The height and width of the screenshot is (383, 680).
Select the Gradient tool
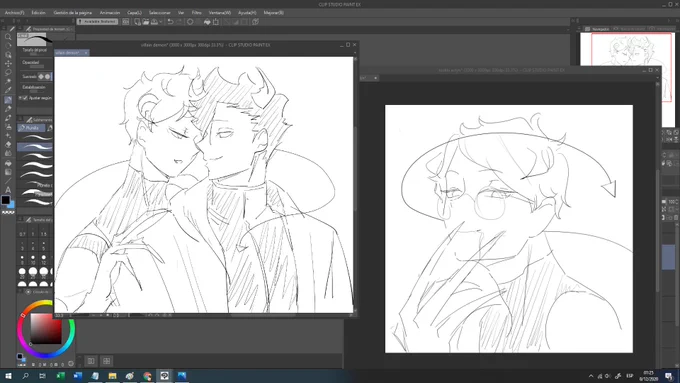8,172
